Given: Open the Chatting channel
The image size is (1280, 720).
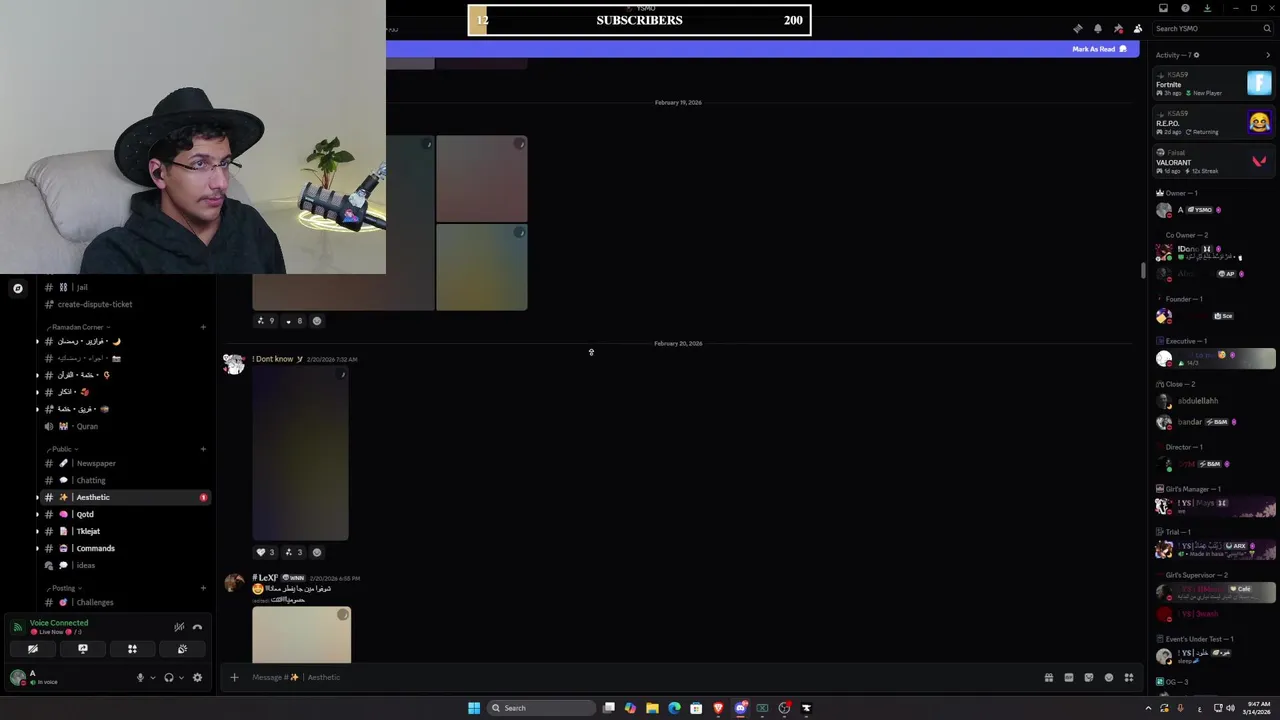Looking at the screenshot, I should (x=125, y=480).
